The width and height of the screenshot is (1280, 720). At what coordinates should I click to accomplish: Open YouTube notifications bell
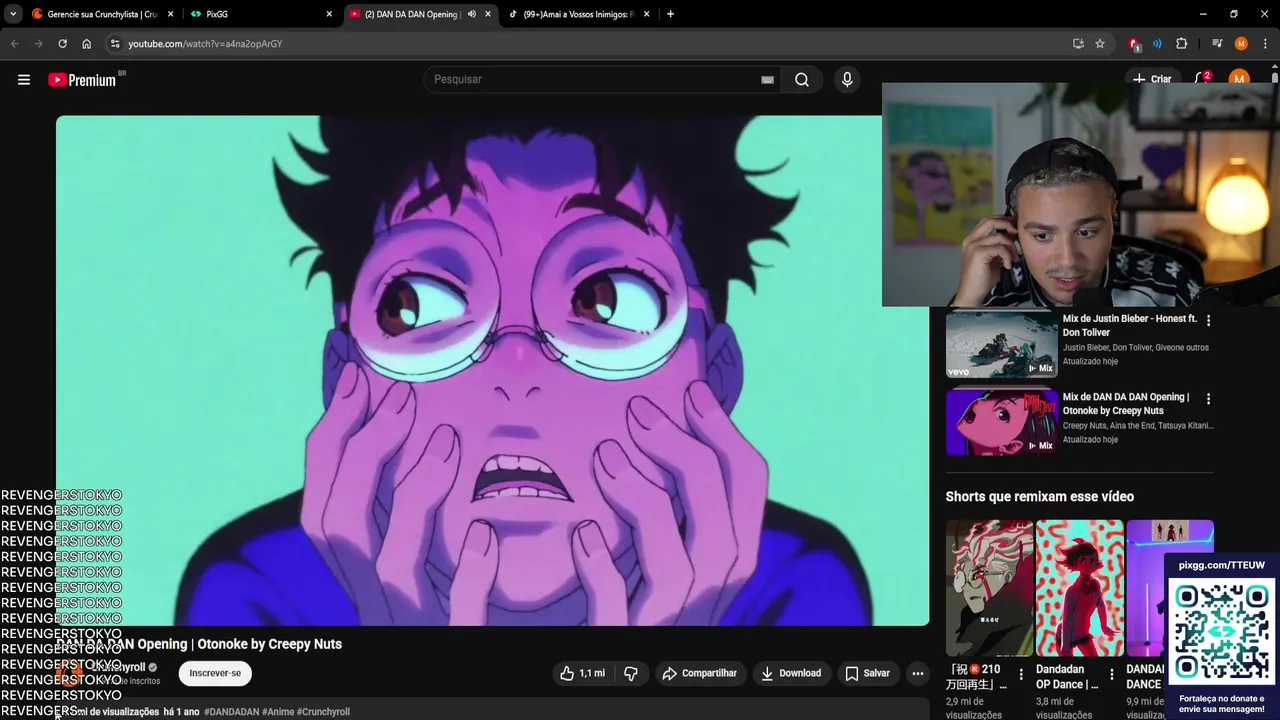pyautogui.click(x=1203, y=79)
